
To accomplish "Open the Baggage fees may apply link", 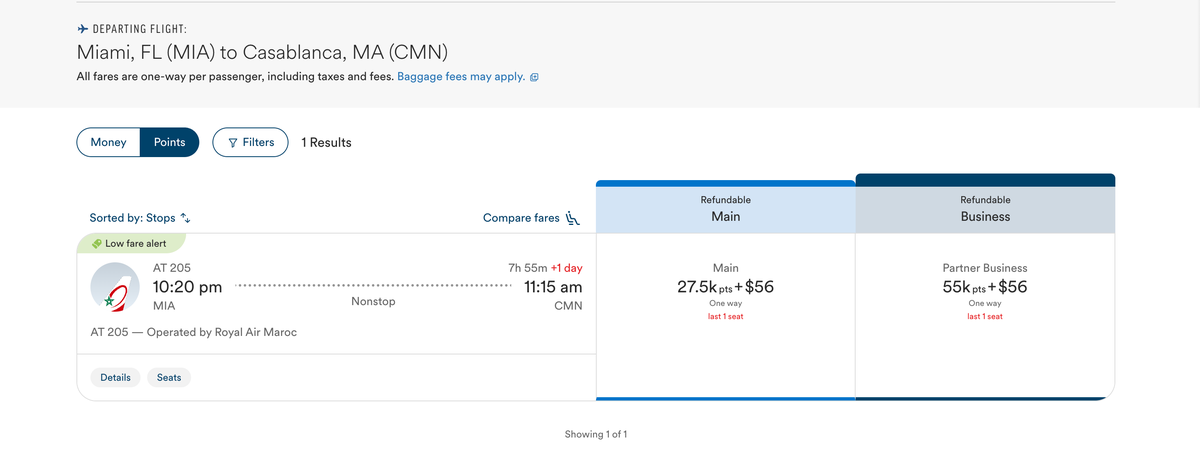I will pos(461,77).
